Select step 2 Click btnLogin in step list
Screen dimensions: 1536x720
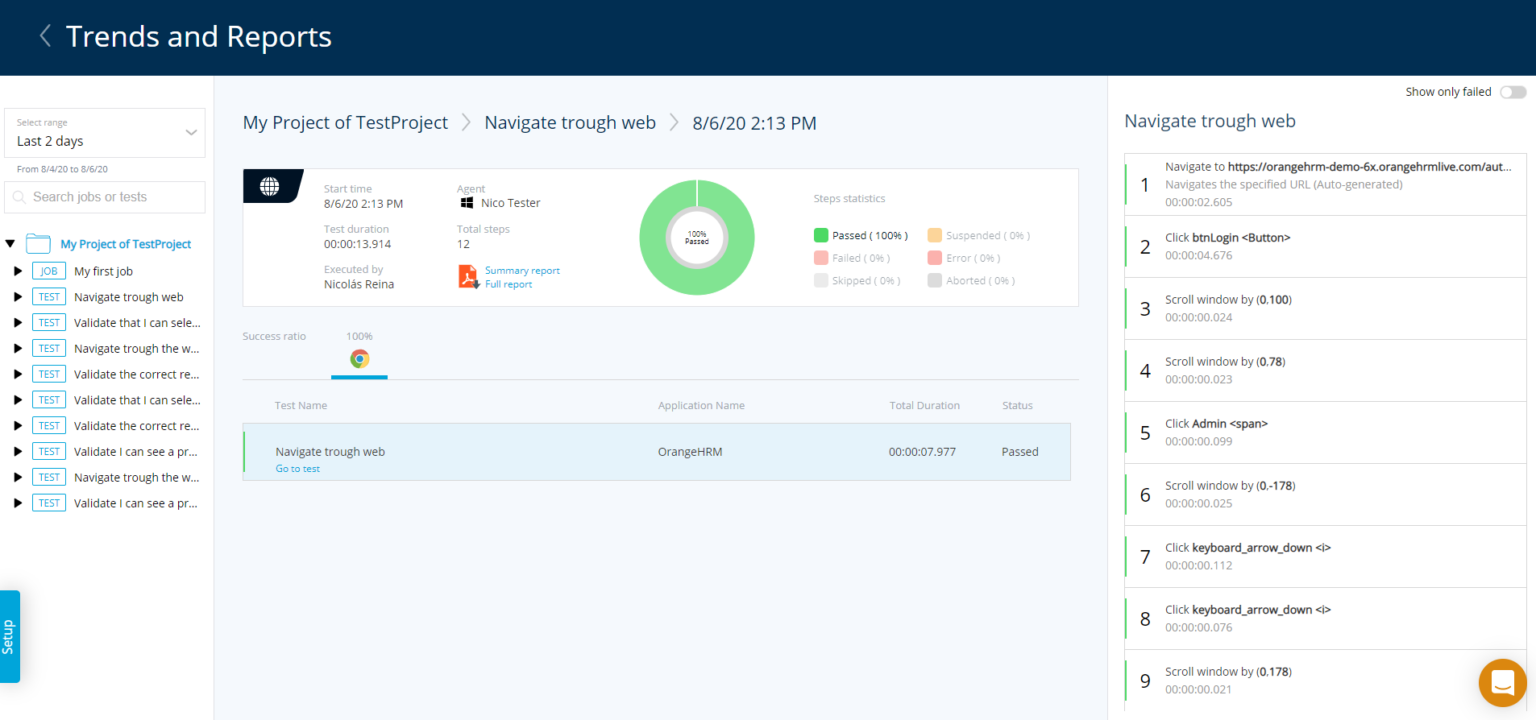(1325, 246)
